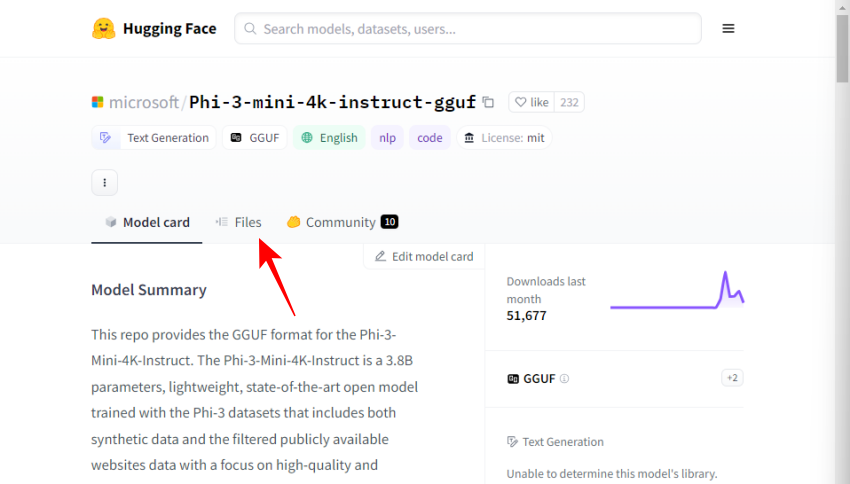
Task: Open the 232 likes count
Action: 569,102
